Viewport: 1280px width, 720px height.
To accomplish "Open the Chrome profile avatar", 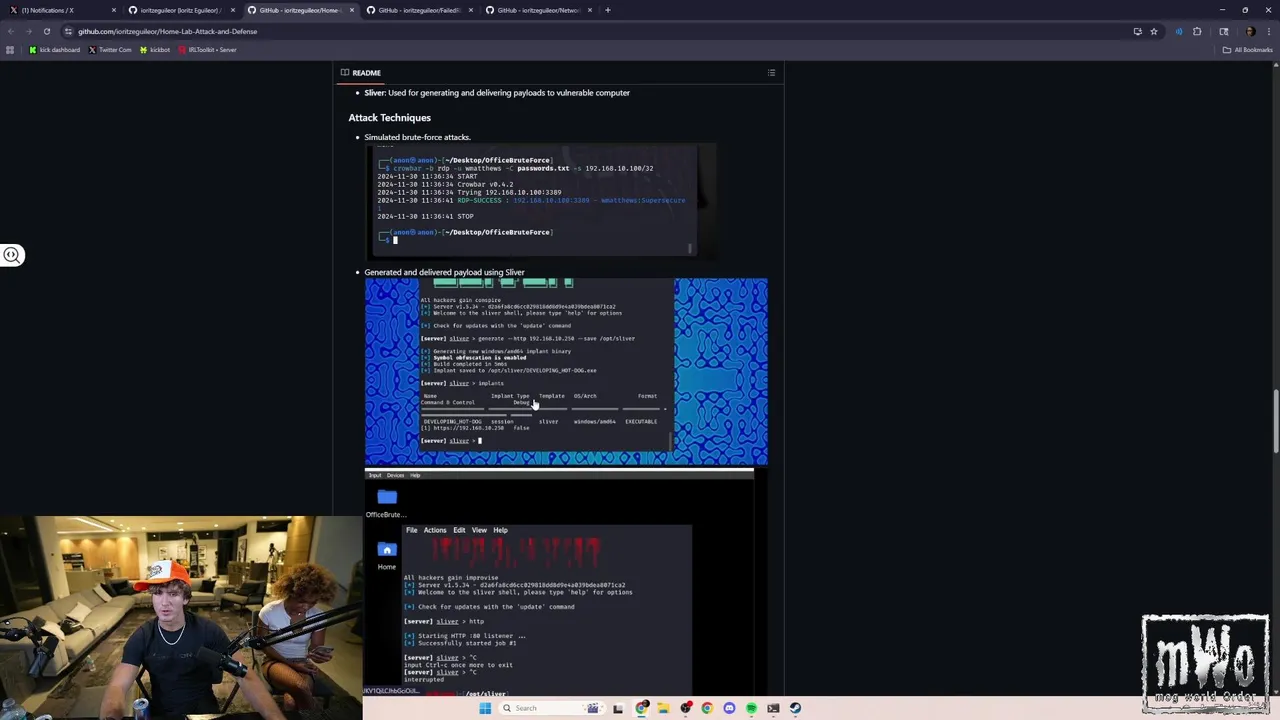I will (x=1249, y=31).
